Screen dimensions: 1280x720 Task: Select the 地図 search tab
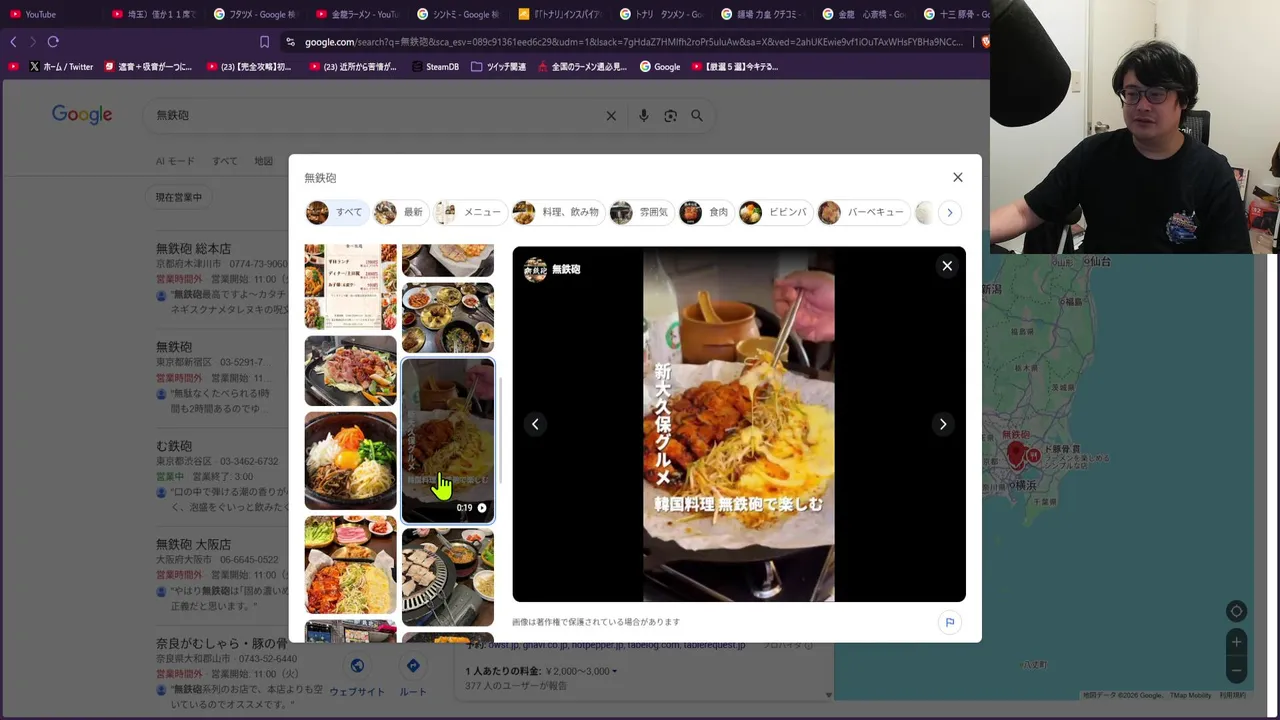point(263,161)
